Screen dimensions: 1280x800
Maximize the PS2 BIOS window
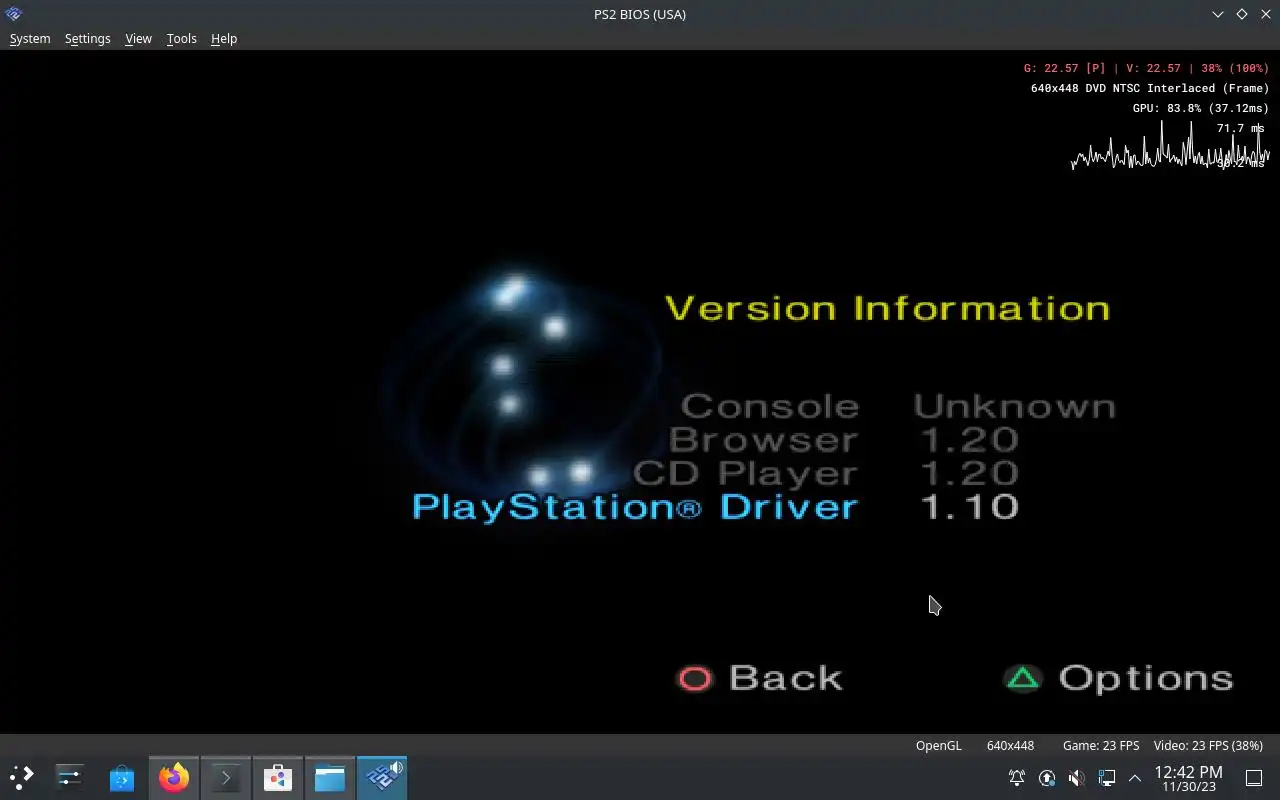1242,14
